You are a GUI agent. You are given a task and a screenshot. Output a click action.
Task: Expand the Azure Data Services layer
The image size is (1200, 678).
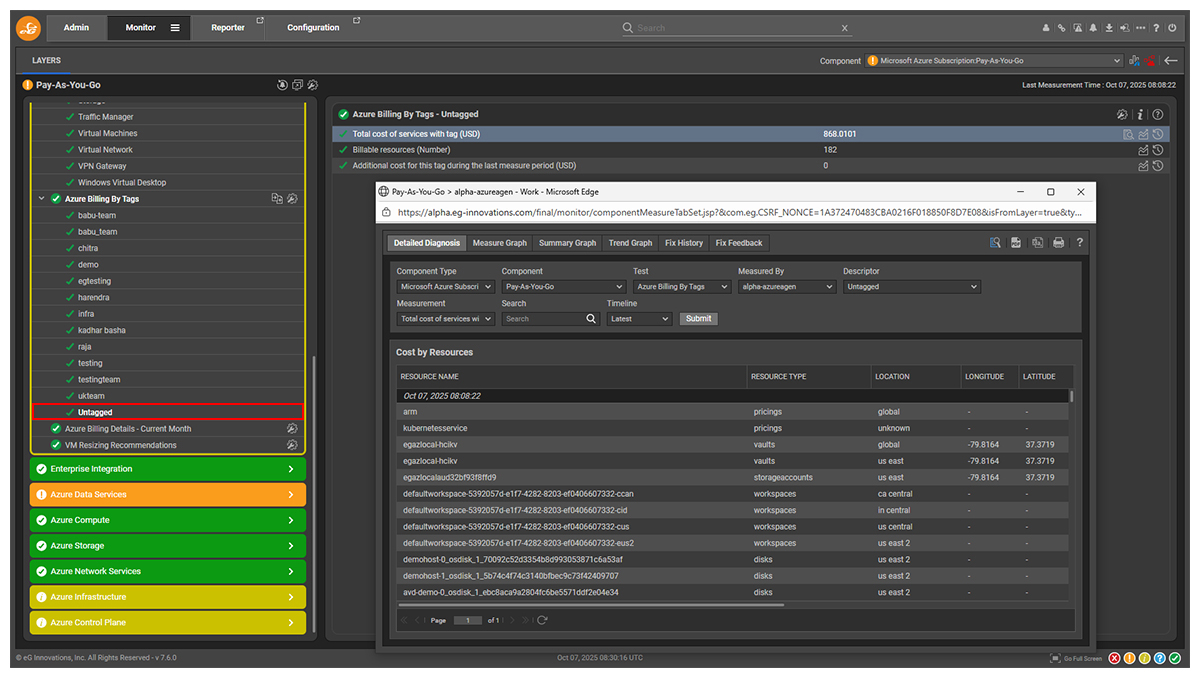[x=290, y=495]
